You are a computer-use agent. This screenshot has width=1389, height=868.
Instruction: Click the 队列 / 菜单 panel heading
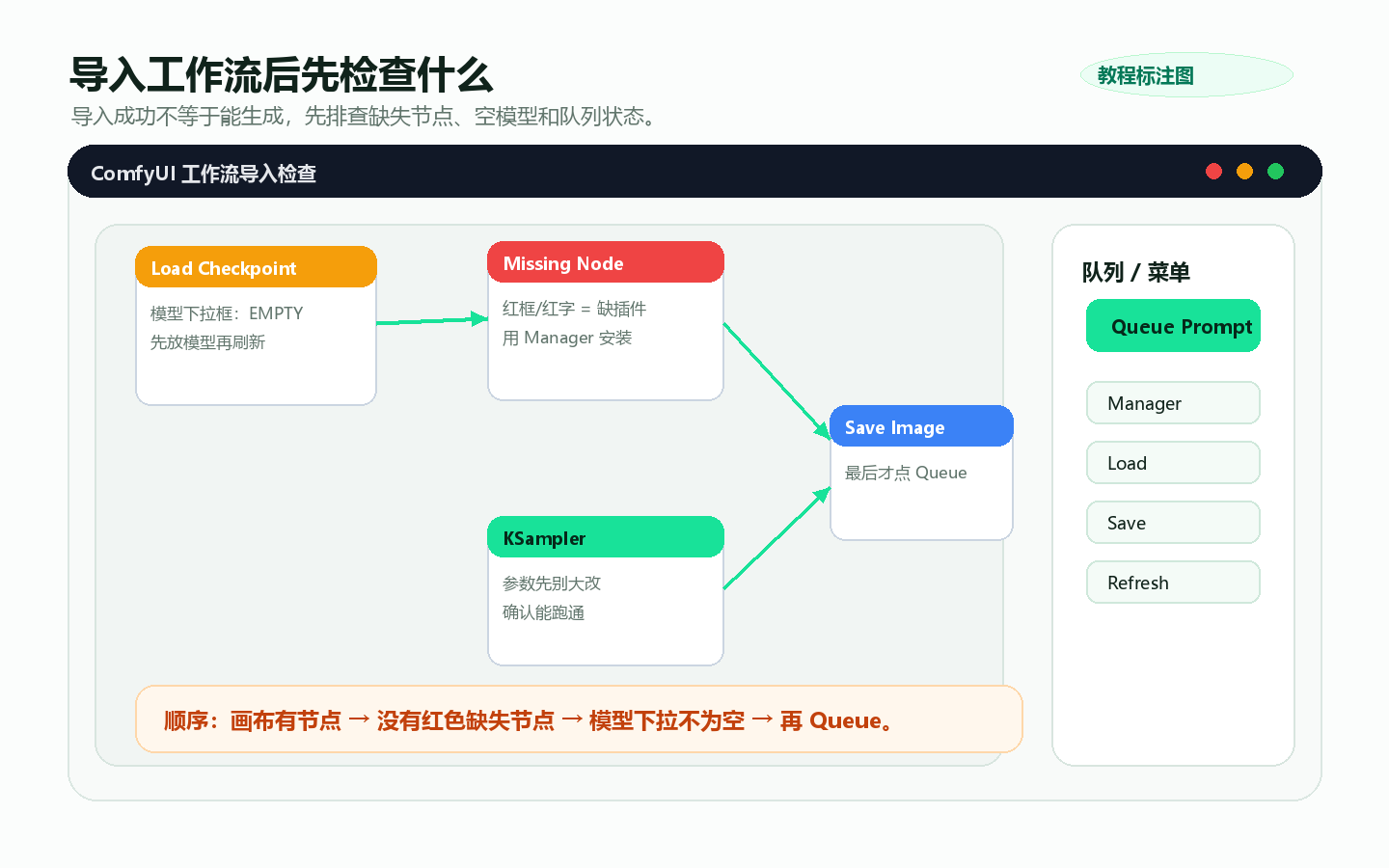click(x=1136, y=272)
